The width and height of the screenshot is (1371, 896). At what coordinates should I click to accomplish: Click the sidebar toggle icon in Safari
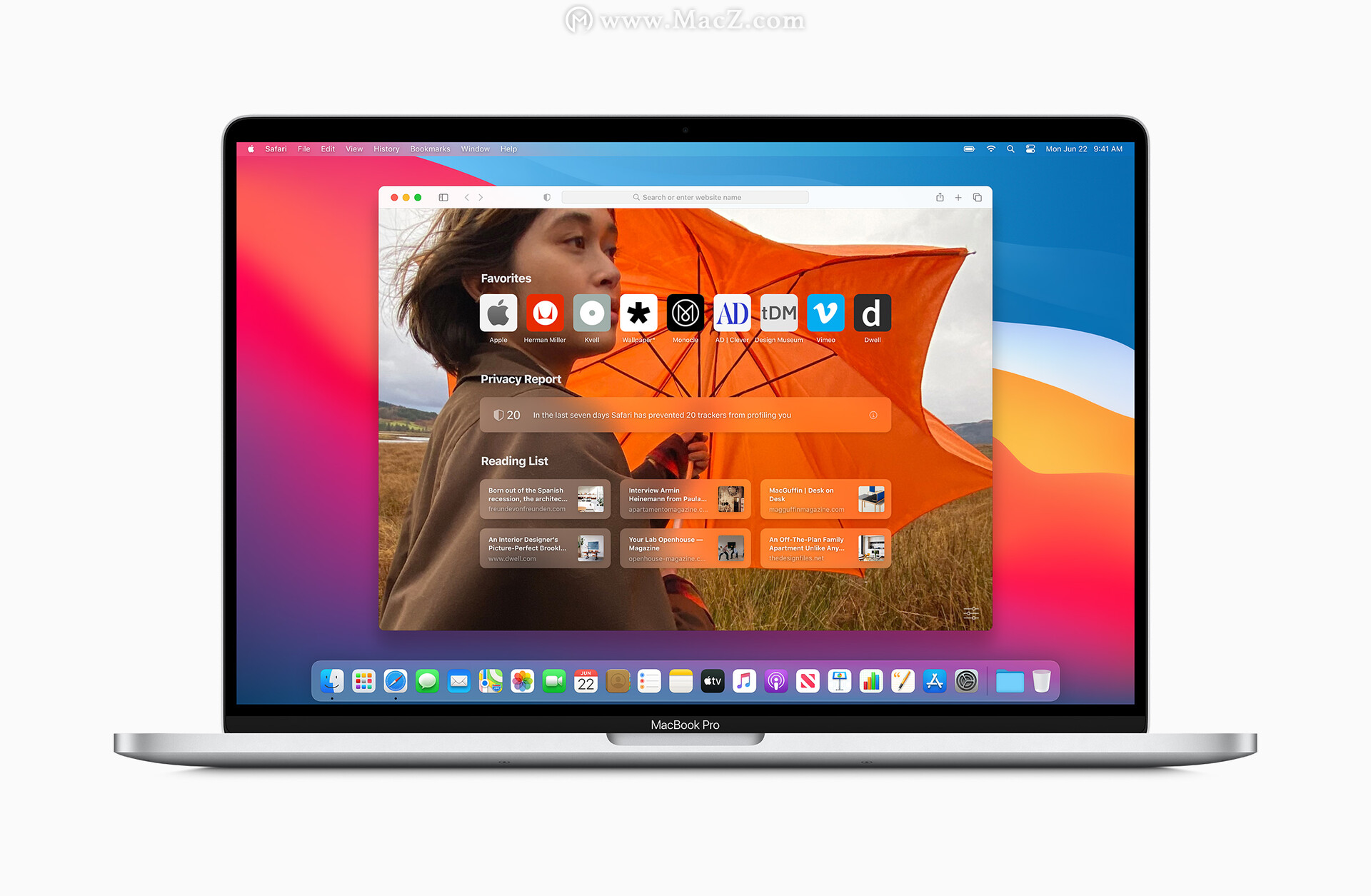pyautogui.click(x=442, y=196)
